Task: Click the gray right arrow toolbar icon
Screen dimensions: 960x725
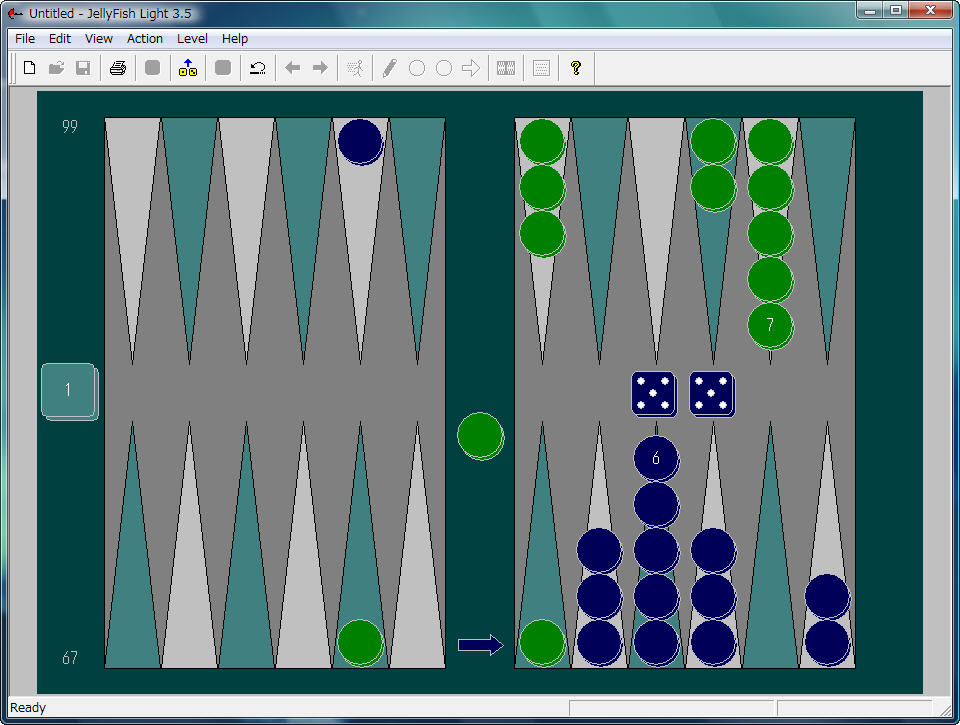Action: click(x=320, y=68)
